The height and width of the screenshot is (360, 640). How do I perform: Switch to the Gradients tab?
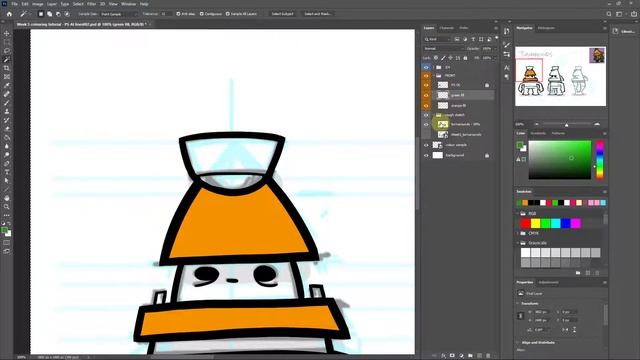[538, 133]
